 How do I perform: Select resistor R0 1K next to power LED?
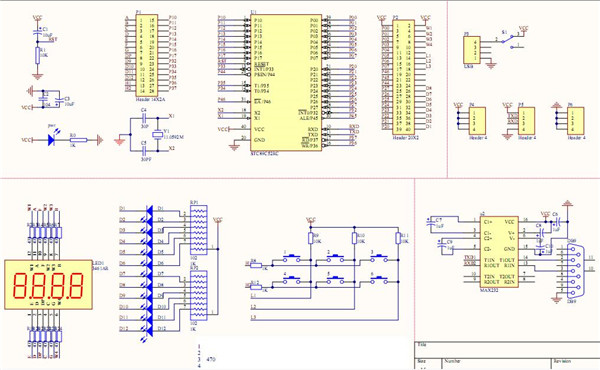tap(79, 140)
